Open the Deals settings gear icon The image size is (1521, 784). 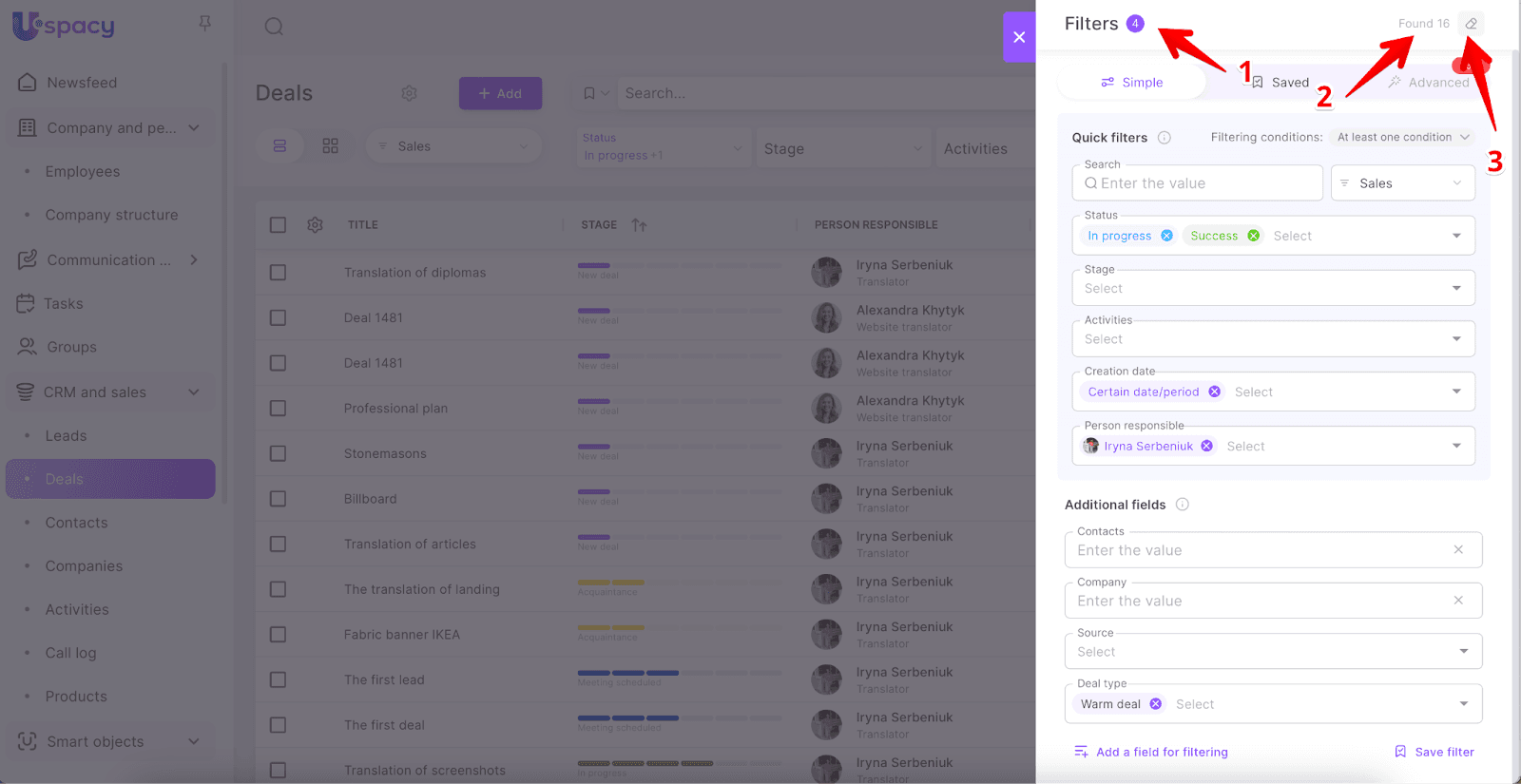(x=409, y=93)
